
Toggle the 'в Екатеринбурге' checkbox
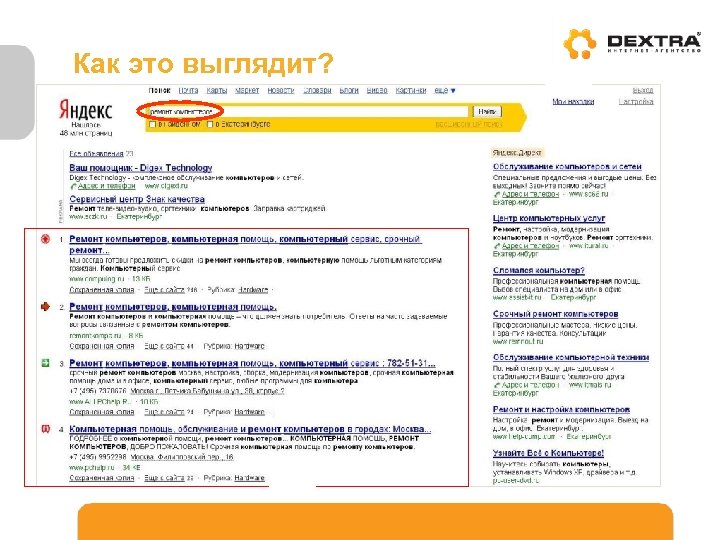pyautogui.click(x=210, y=124)
